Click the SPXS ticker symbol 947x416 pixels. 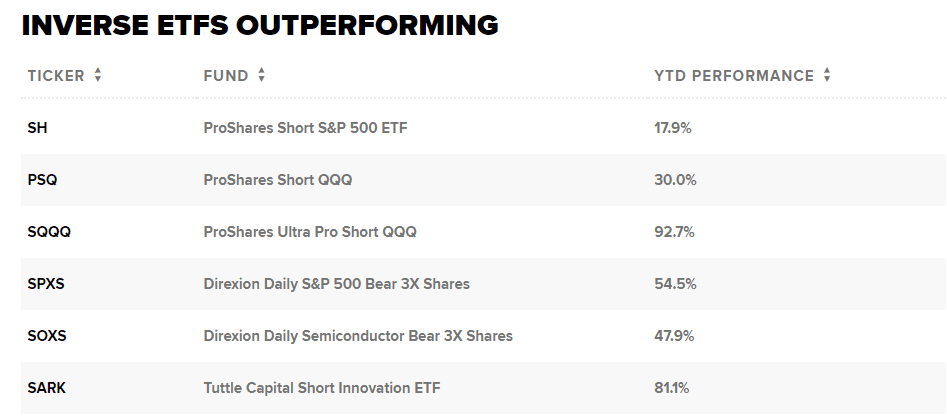[48, 284]
